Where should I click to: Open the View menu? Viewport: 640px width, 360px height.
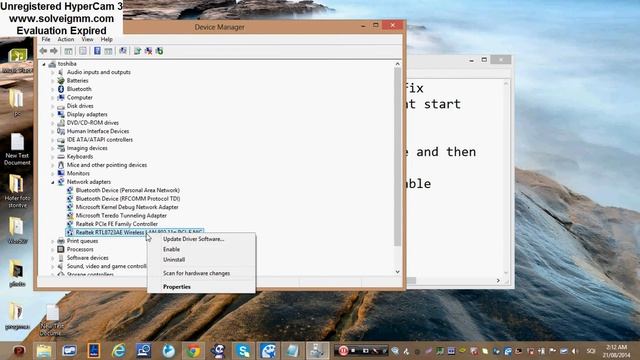pyautogui.click(x=87, y=40)
